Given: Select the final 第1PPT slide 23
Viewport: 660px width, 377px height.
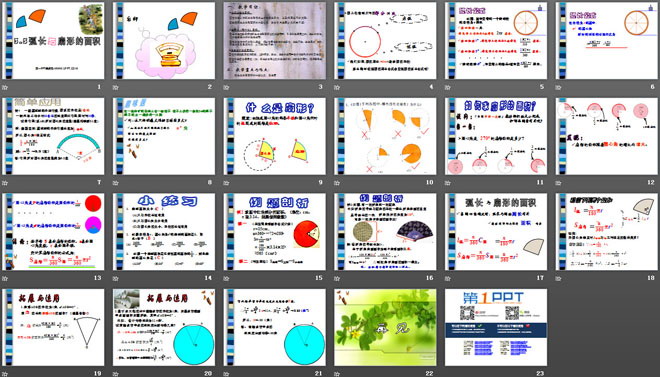Looking at the screenshot, I should pos(496,327).
